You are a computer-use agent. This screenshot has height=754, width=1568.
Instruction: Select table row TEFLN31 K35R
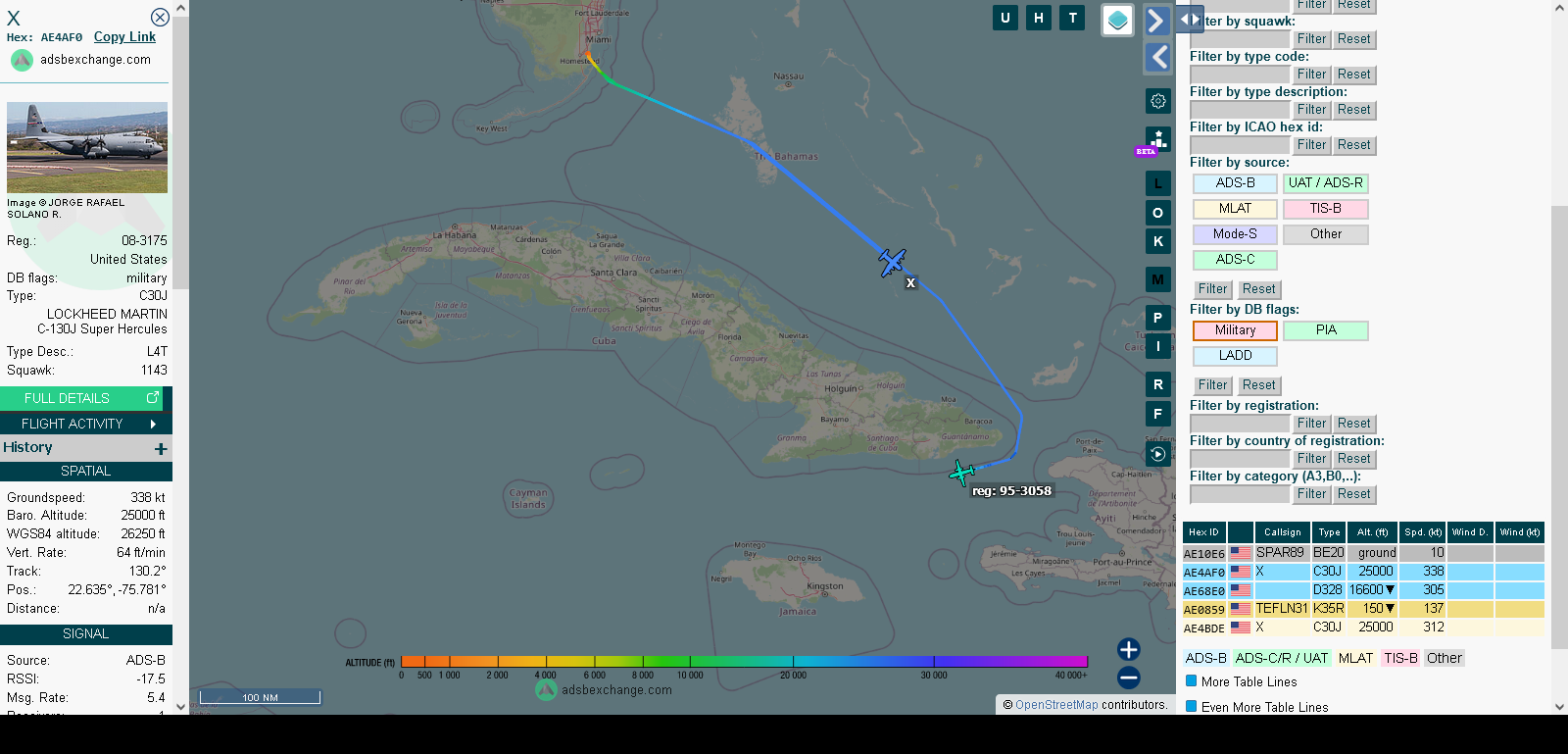coord(1363,609)
